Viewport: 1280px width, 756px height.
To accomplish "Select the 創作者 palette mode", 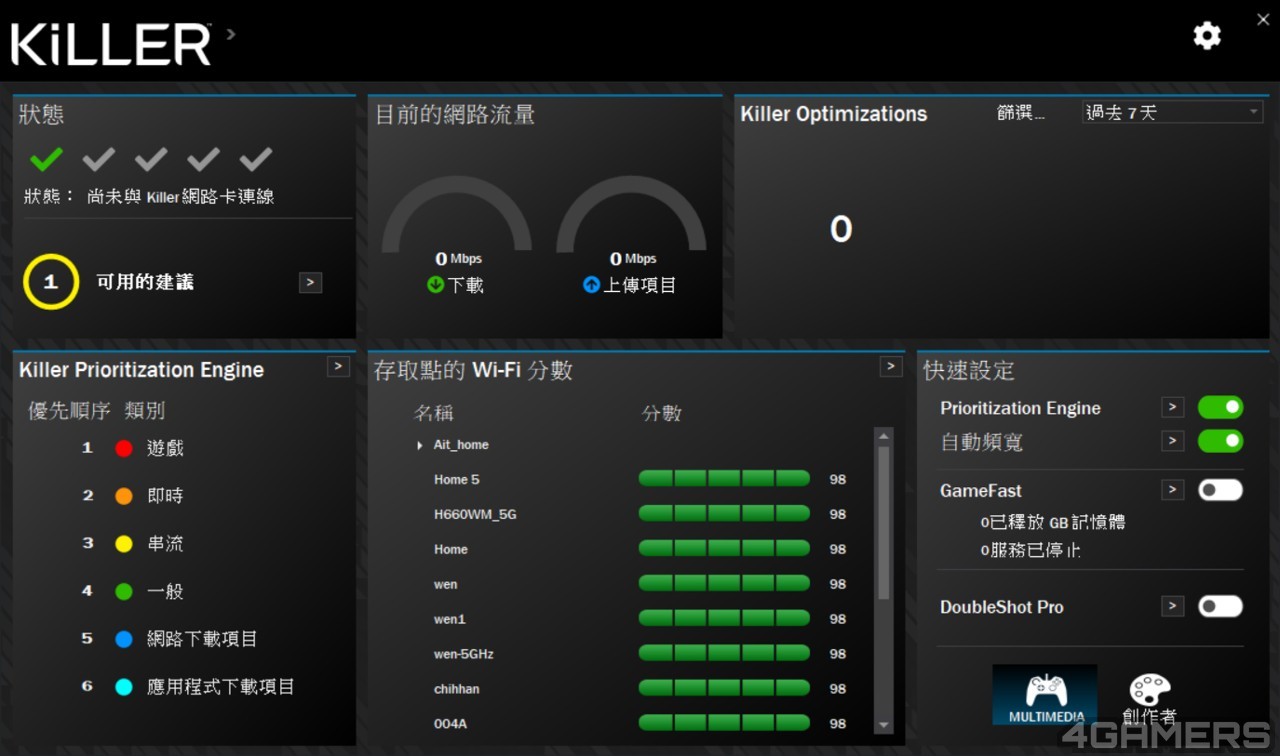I will pos(1150,697).
